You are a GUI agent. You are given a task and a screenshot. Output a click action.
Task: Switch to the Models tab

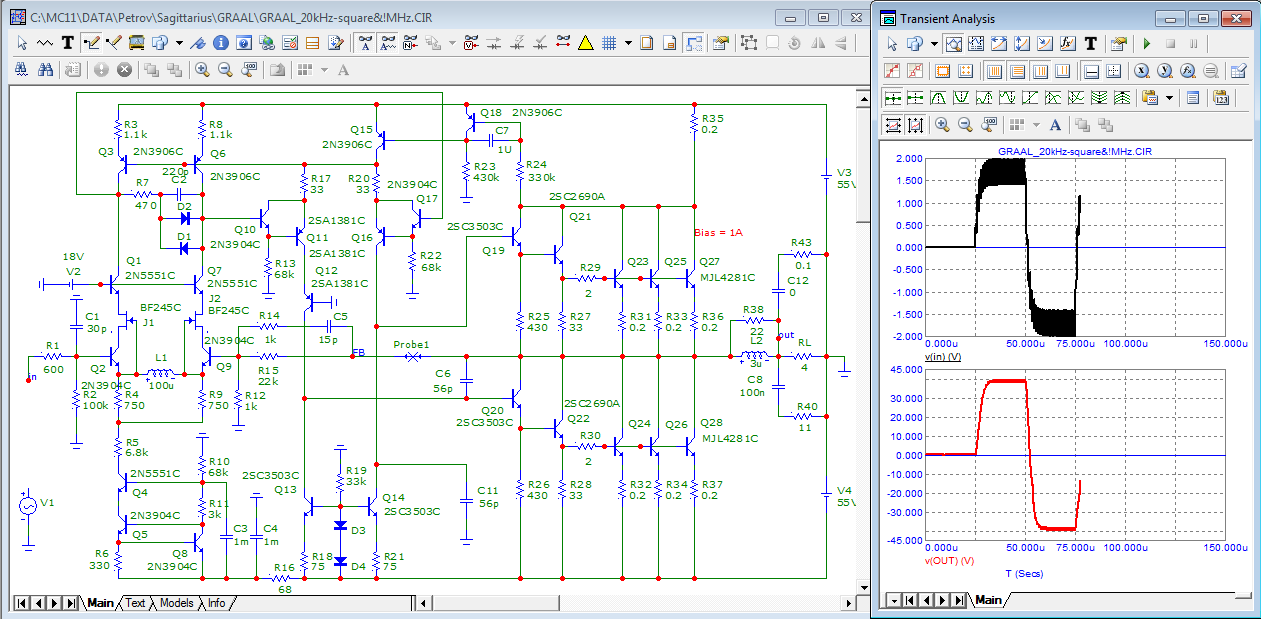coord(176,603)
